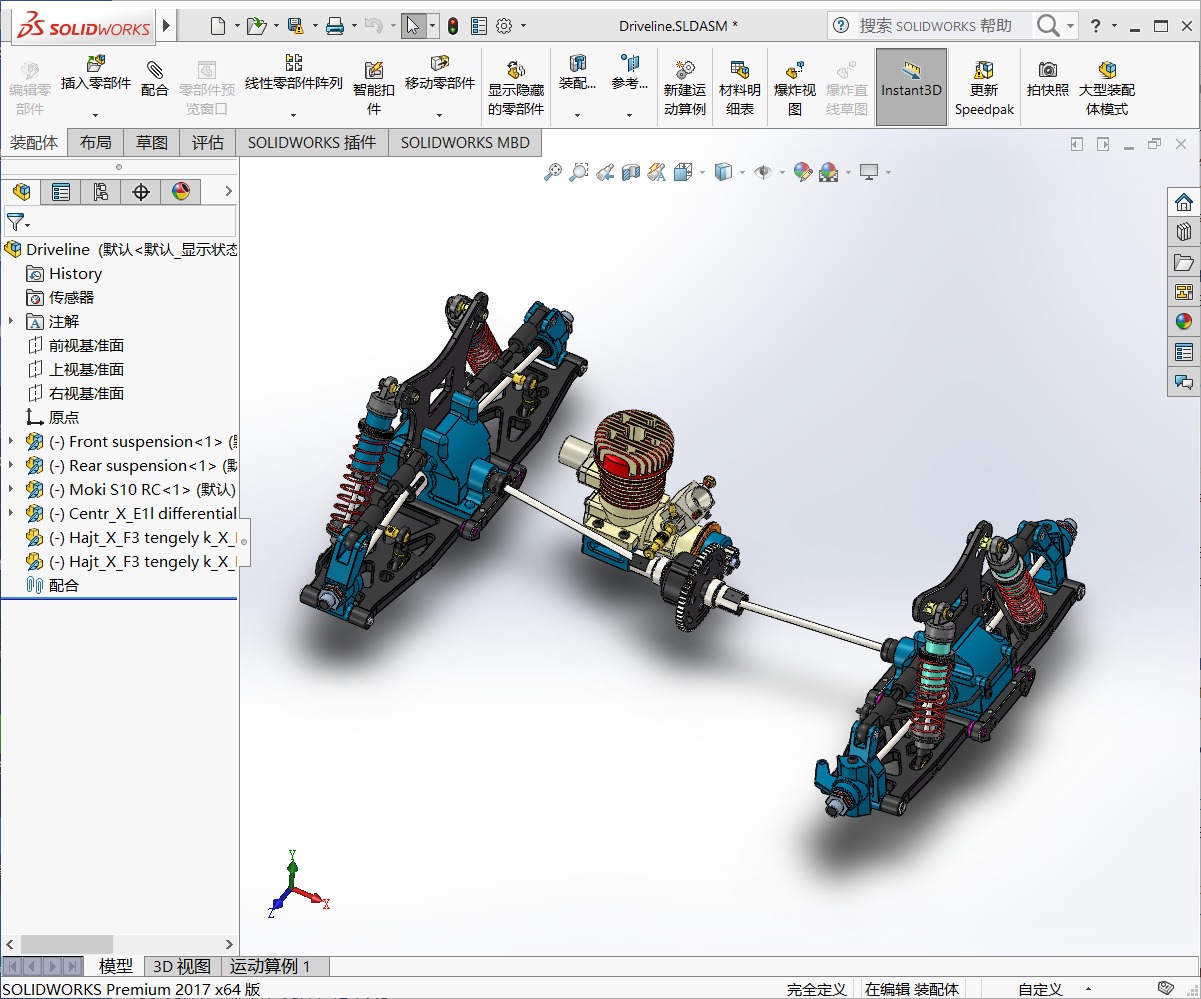Image resolution: width=1201 pixels, height=999 pixels.
Task: Click the tree filter funnel icon
Action: pos(15,221)
